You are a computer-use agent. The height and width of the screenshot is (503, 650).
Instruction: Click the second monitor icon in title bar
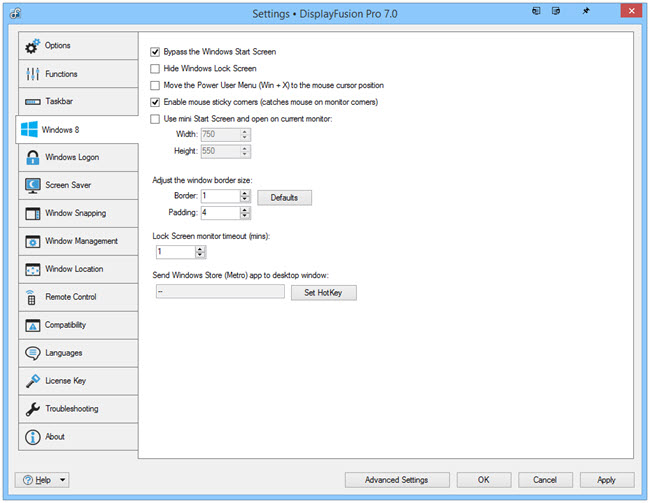(556, 11)
